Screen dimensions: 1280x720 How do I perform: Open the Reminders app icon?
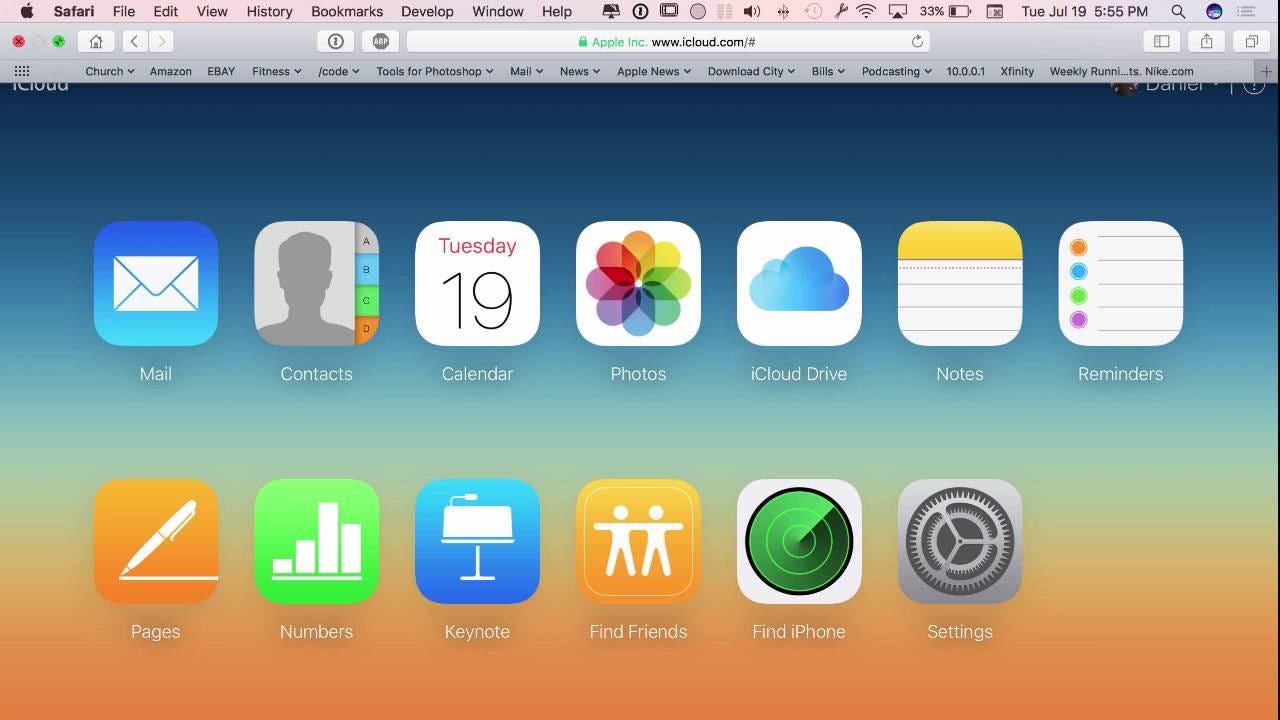coord(1120,283)
